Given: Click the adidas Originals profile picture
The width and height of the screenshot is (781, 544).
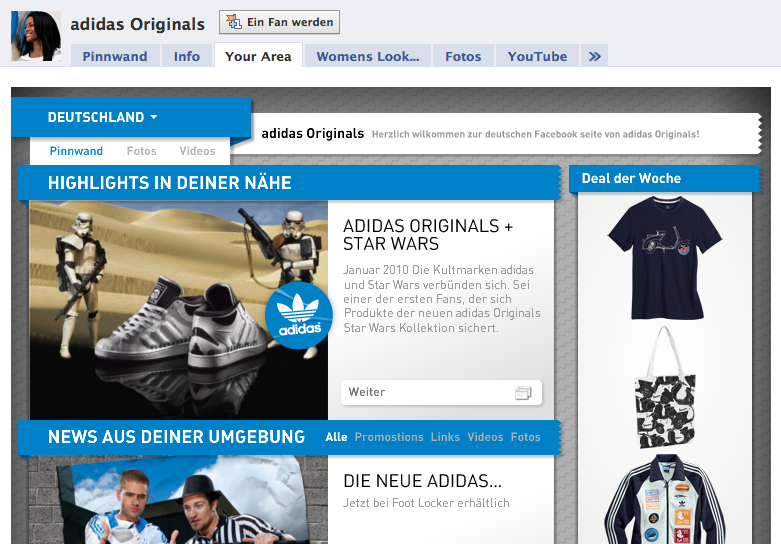Looking at the screenshot, I should (36, 36).
